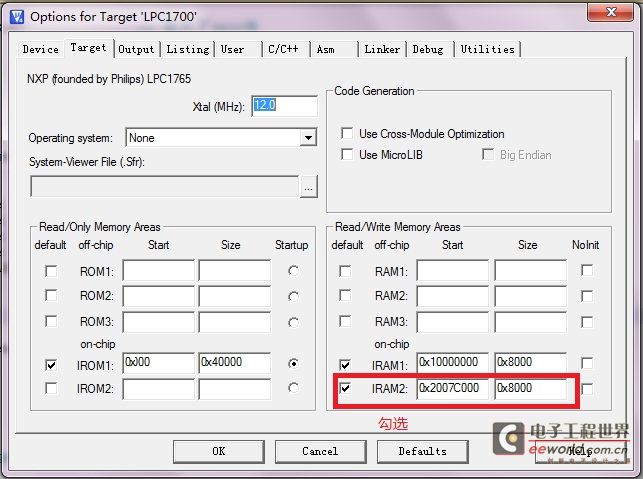The height and width of the screenshot is (479, 643).
Task: Select ROM2 Startup radio button
Action: [x=293, y=296]
